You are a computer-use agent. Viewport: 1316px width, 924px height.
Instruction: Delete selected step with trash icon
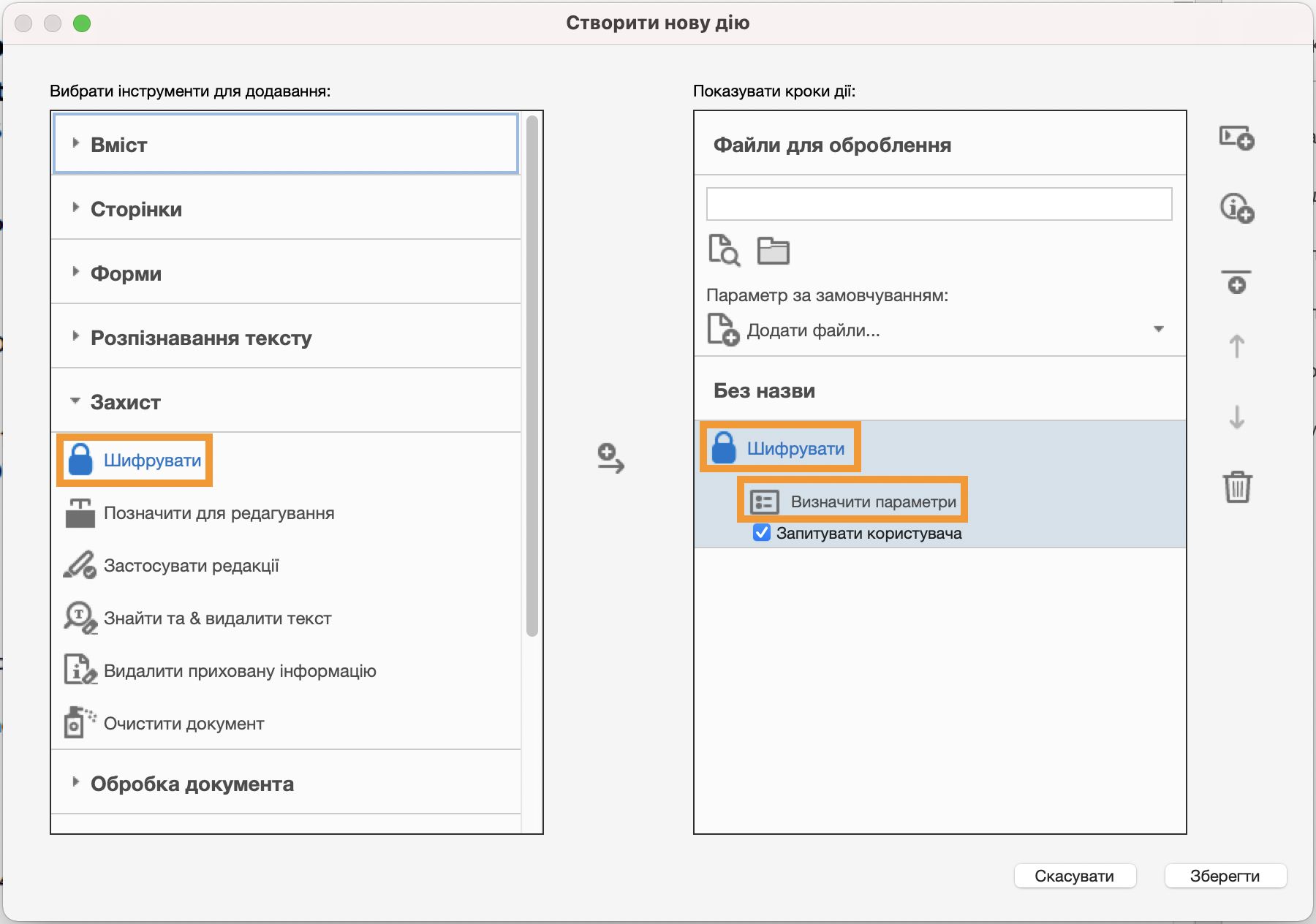1237,487
